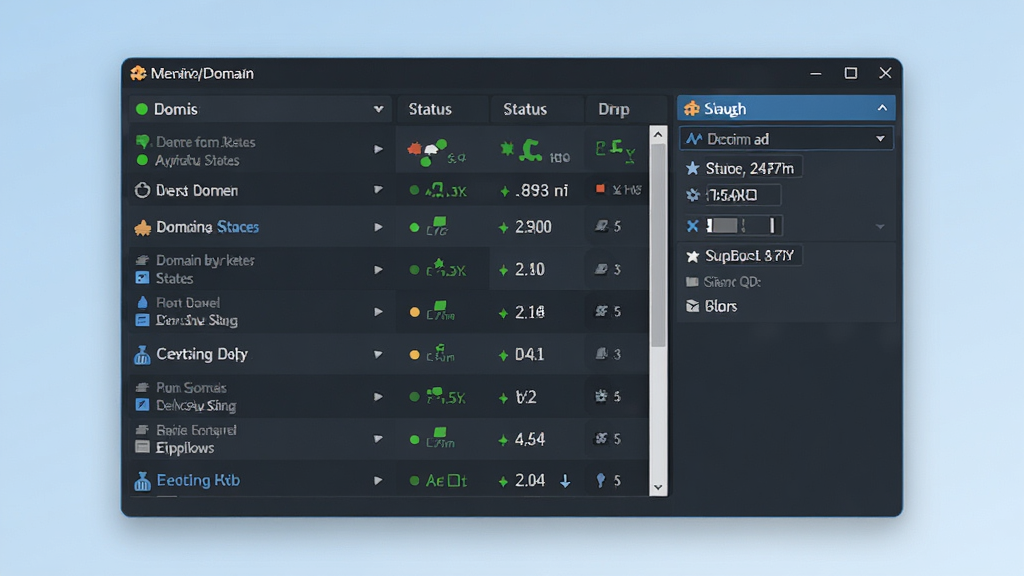Image resolution: width=1024 pixels, height=576 pixels.
Task: Click the red square icon in Derst Domen row
Action: tap(600, 189)
